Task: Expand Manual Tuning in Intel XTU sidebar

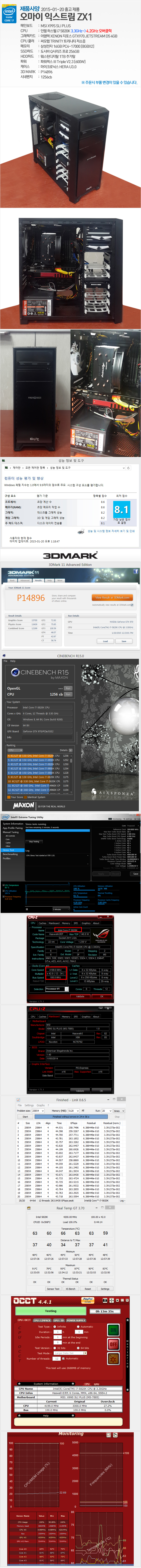Action: 10,832
